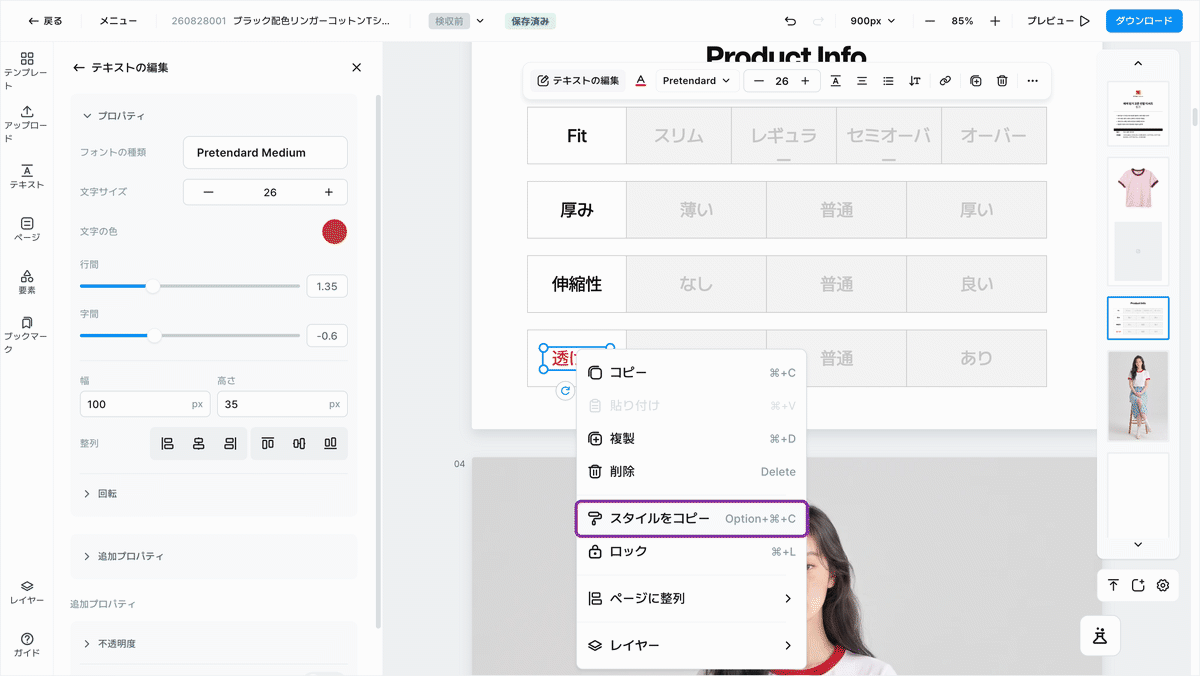Zoom in with the plus next to 85%
This screenshot has height=676, width=1200.
tap(995, 21)
